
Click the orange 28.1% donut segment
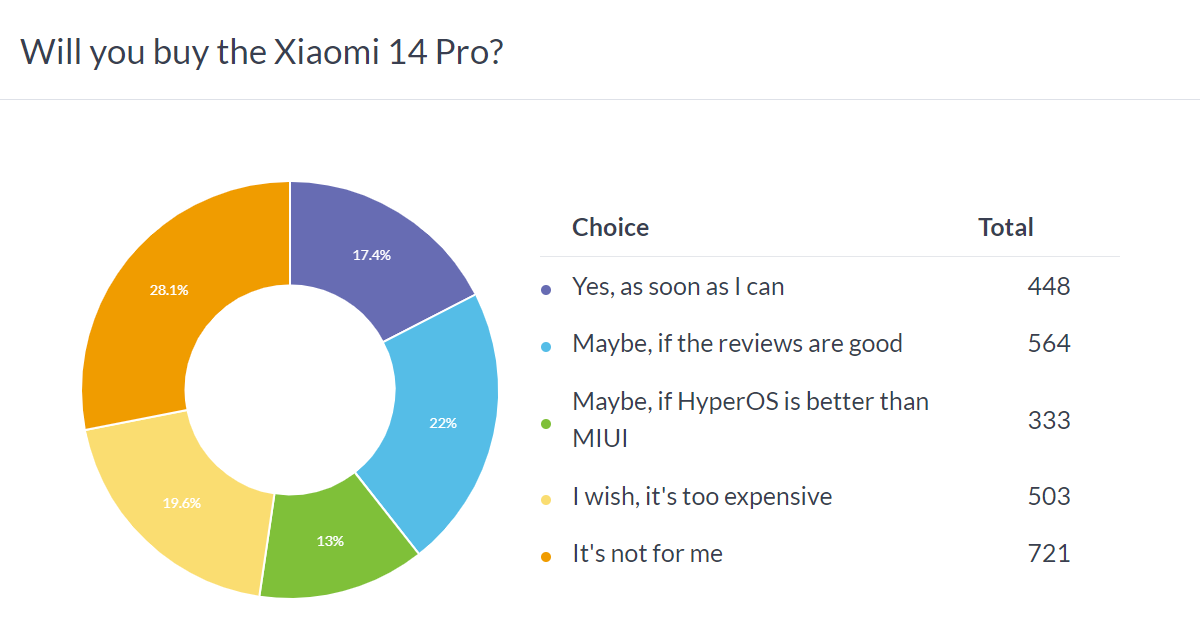point(168,290)
